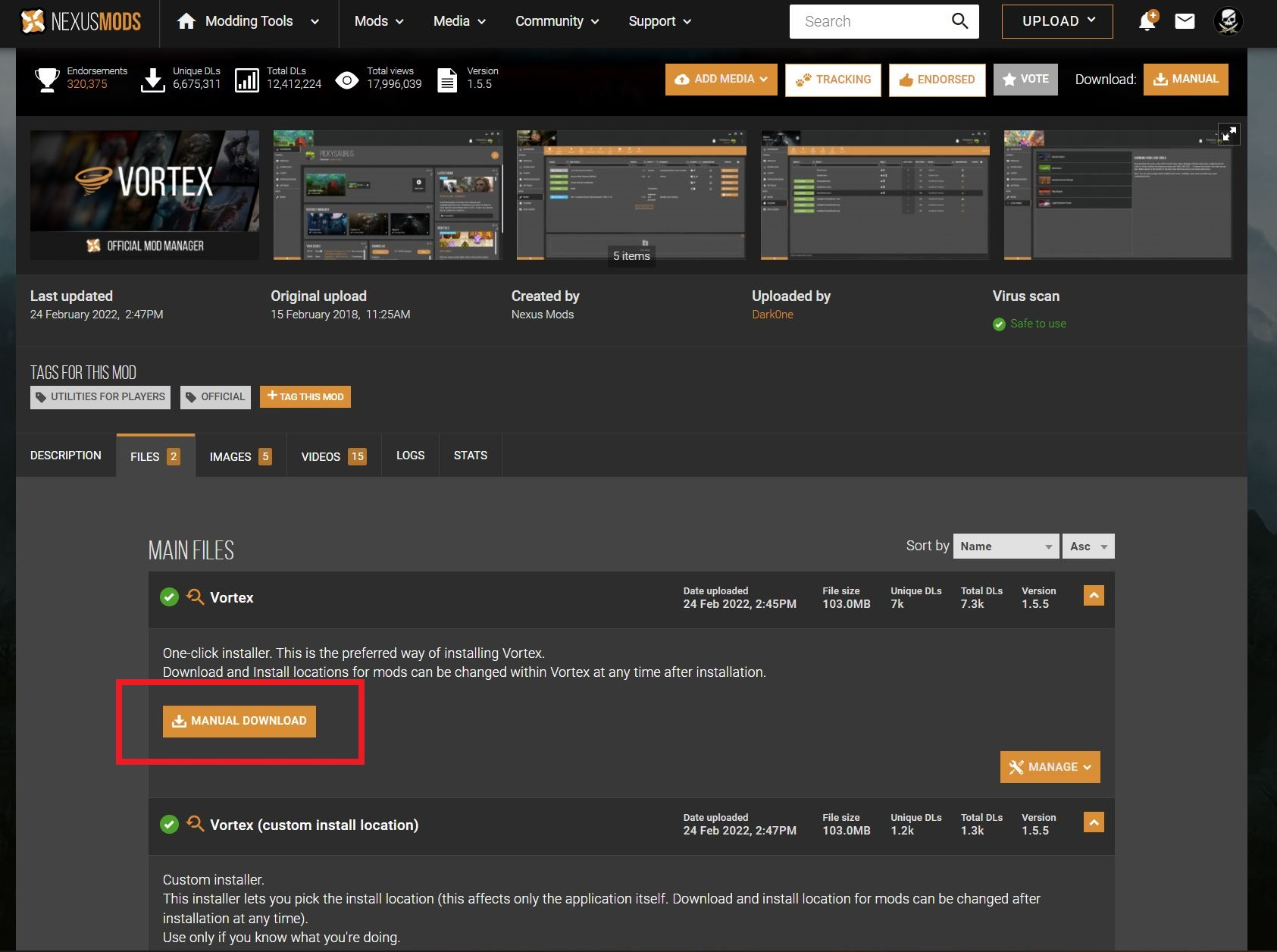Switch to the VIDEOS tab
The width and height of the screenshot is (1277, 952).
[333, 456]
